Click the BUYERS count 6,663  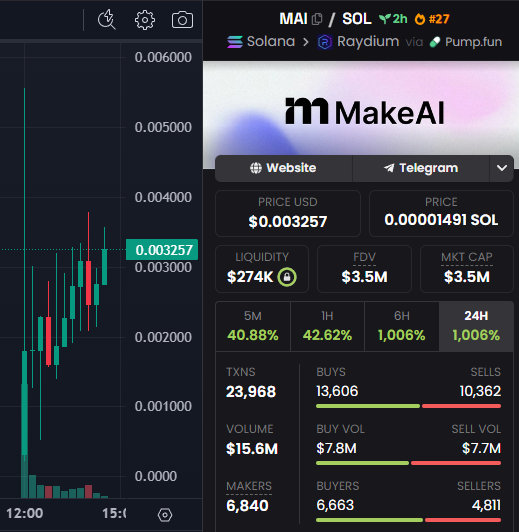point(335,505)
